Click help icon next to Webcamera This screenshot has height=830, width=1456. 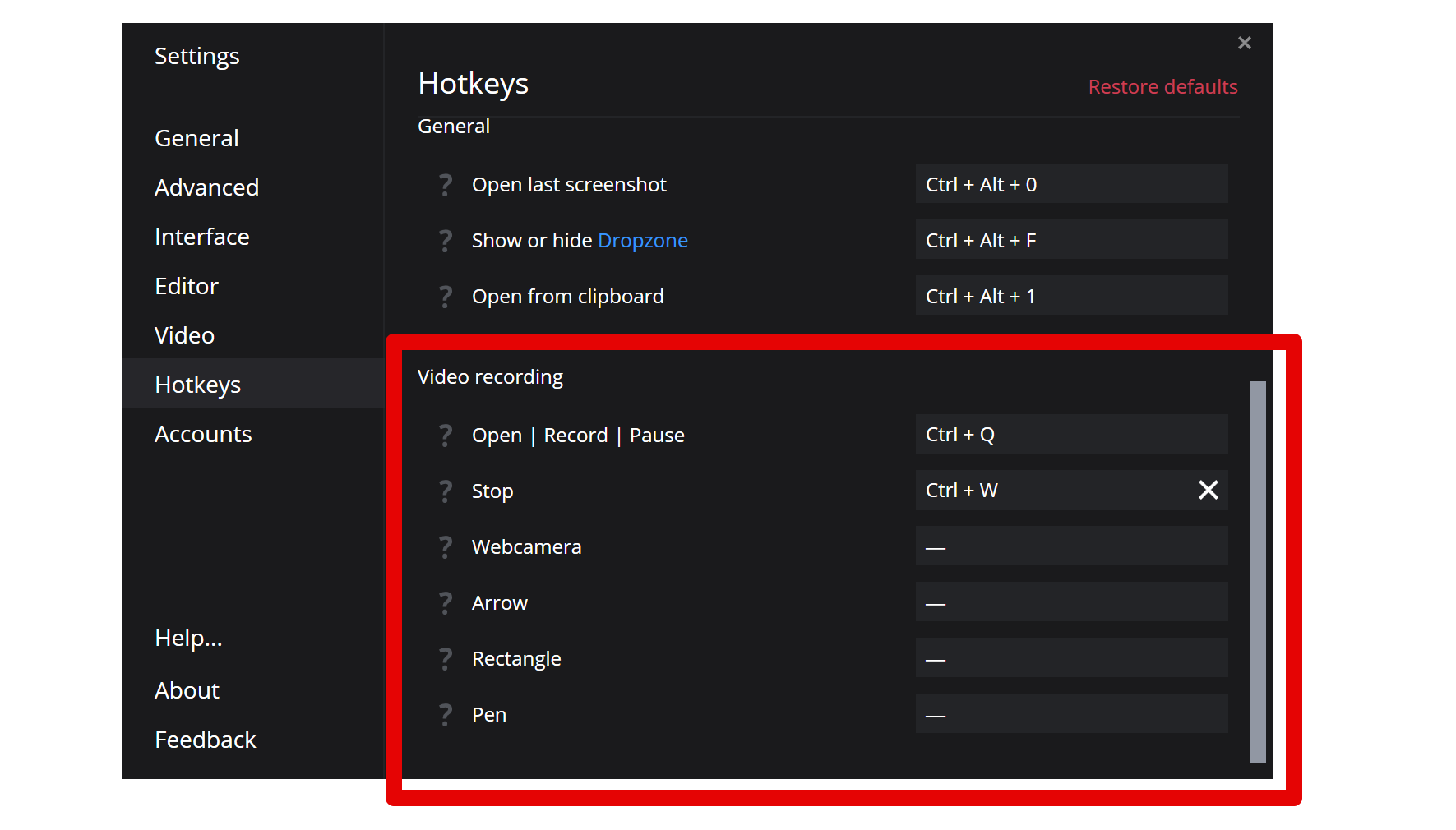pos(446,546)
